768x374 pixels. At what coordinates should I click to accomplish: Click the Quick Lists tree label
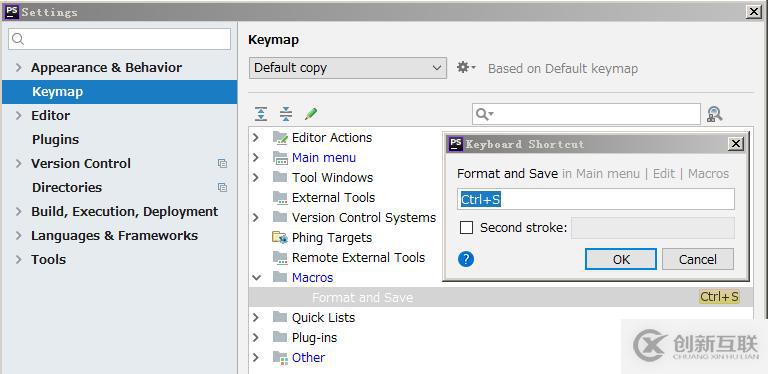tap(323, 318)
